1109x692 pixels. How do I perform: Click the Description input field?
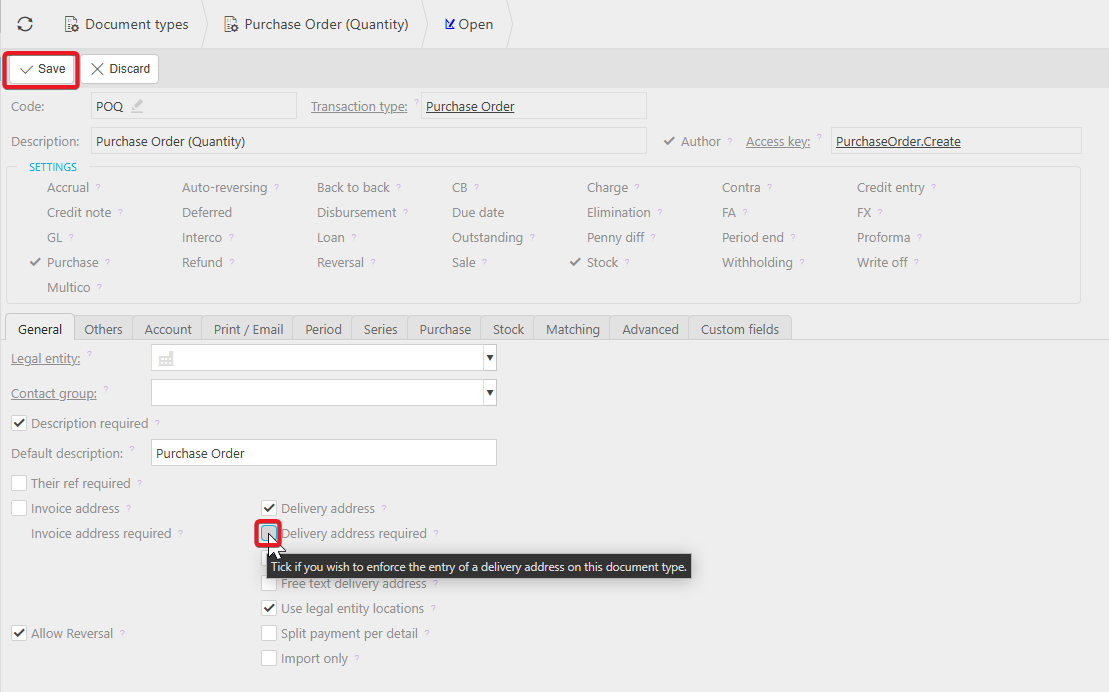[368, 141]
